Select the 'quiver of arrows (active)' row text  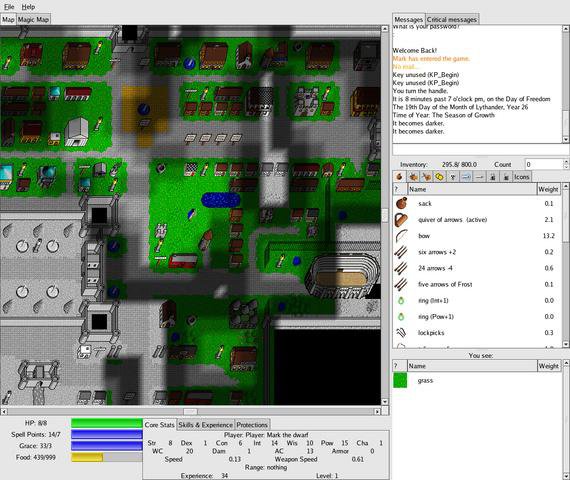pos(452,220)
